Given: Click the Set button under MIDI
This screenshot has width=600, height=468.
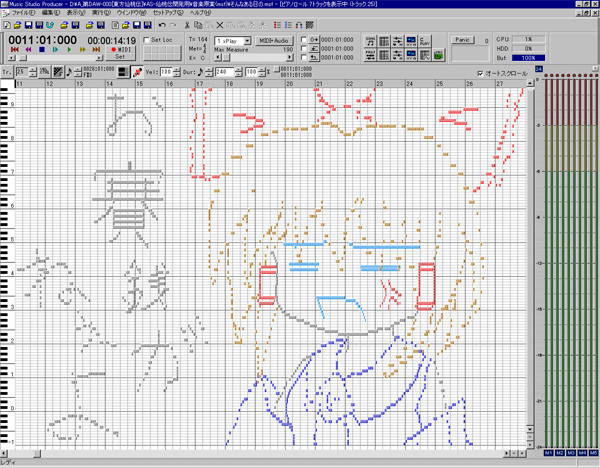Looking at the screenshot, I should click(x=121, y=57).
